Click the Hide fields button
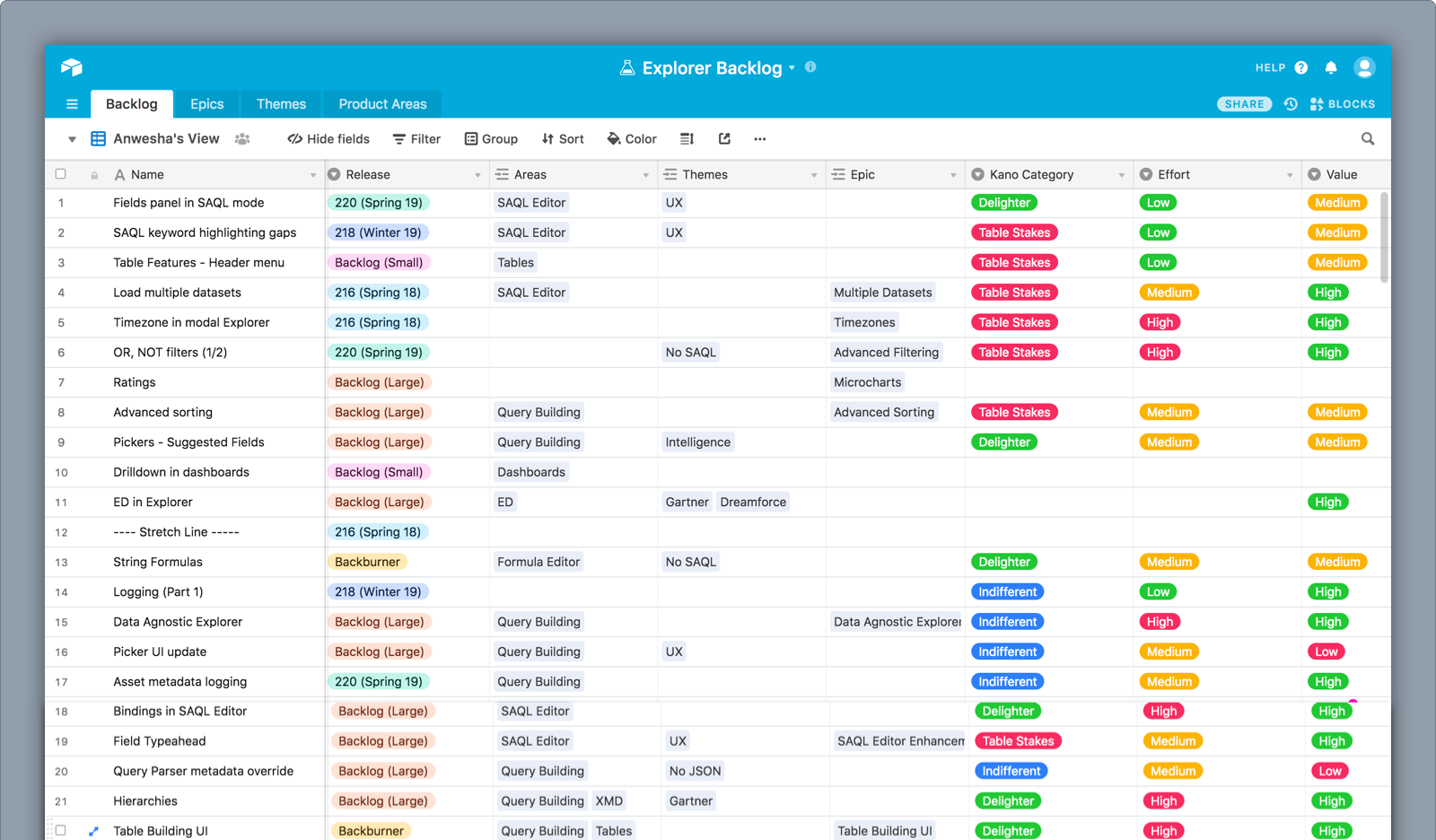The height and width of the screenshot is (840, 1436). point(328,139)
